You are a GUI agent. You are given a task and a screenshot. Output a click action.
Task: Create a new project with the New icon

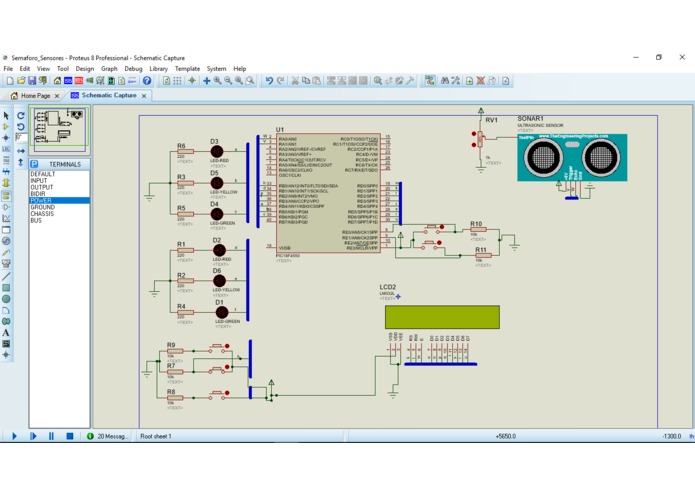10,81
